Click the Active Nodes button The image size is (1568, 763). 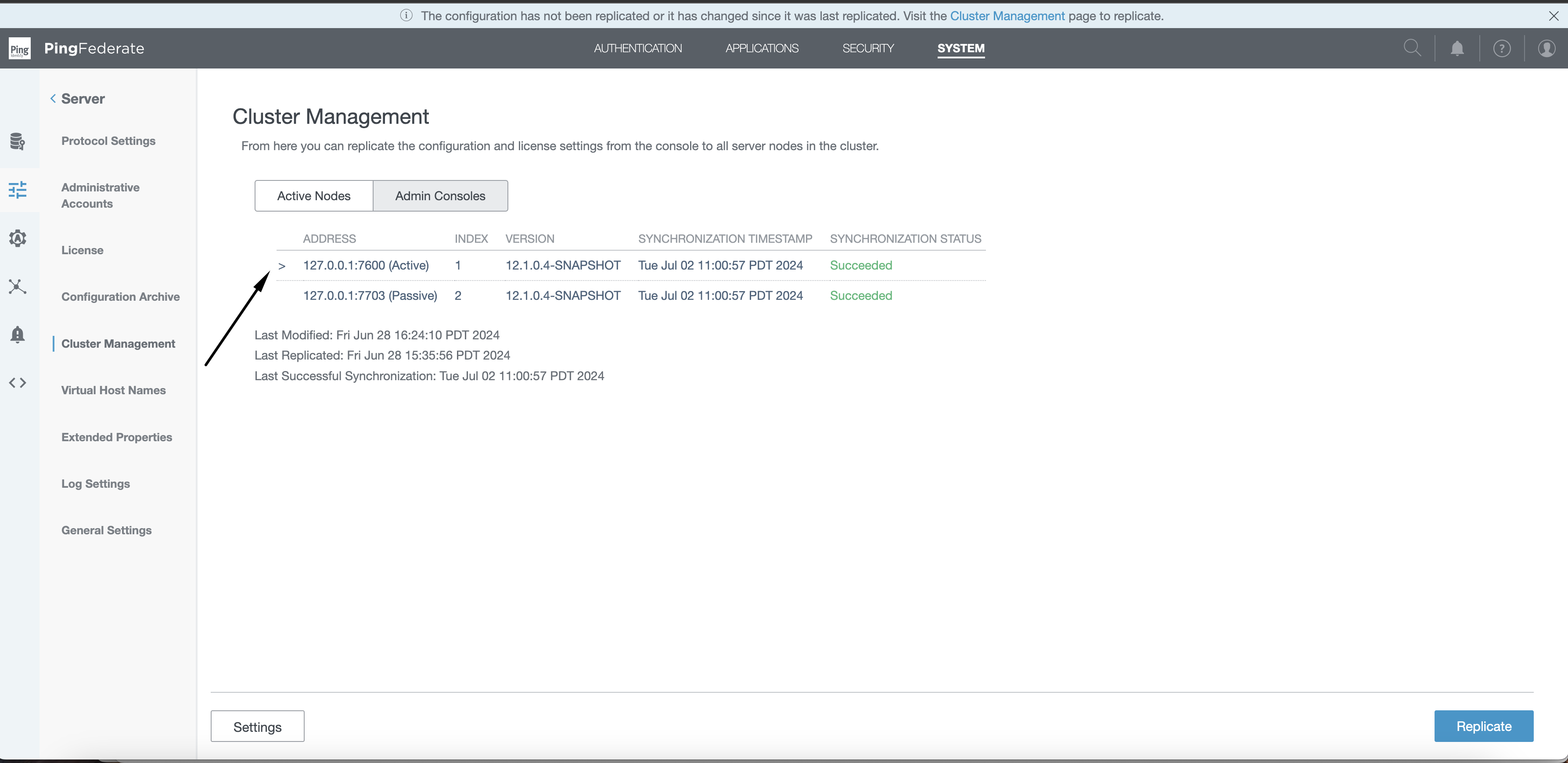click(313, 195)
